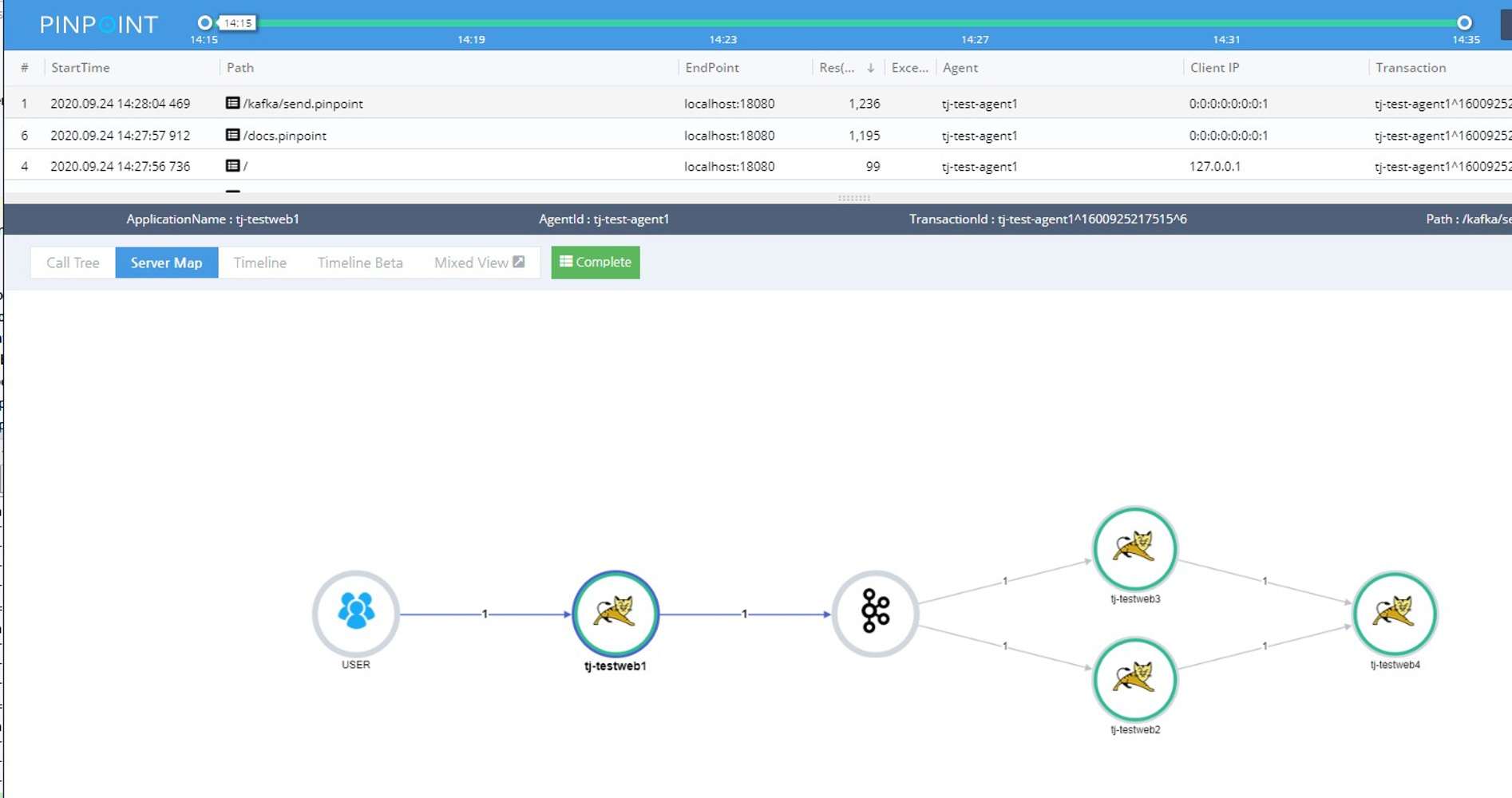Click the Mixed View external link icon
The image size is (1512, 798).
[x=519, y=262]
